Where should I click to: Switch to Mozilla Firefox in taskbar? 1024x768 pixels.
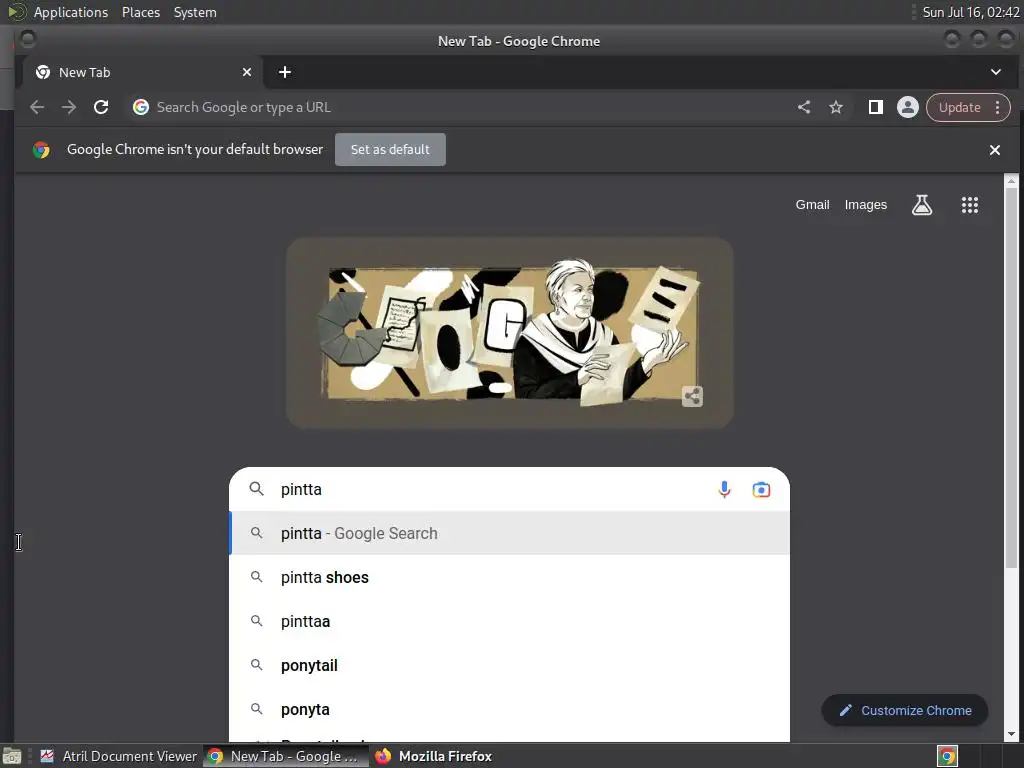point(434,756)
